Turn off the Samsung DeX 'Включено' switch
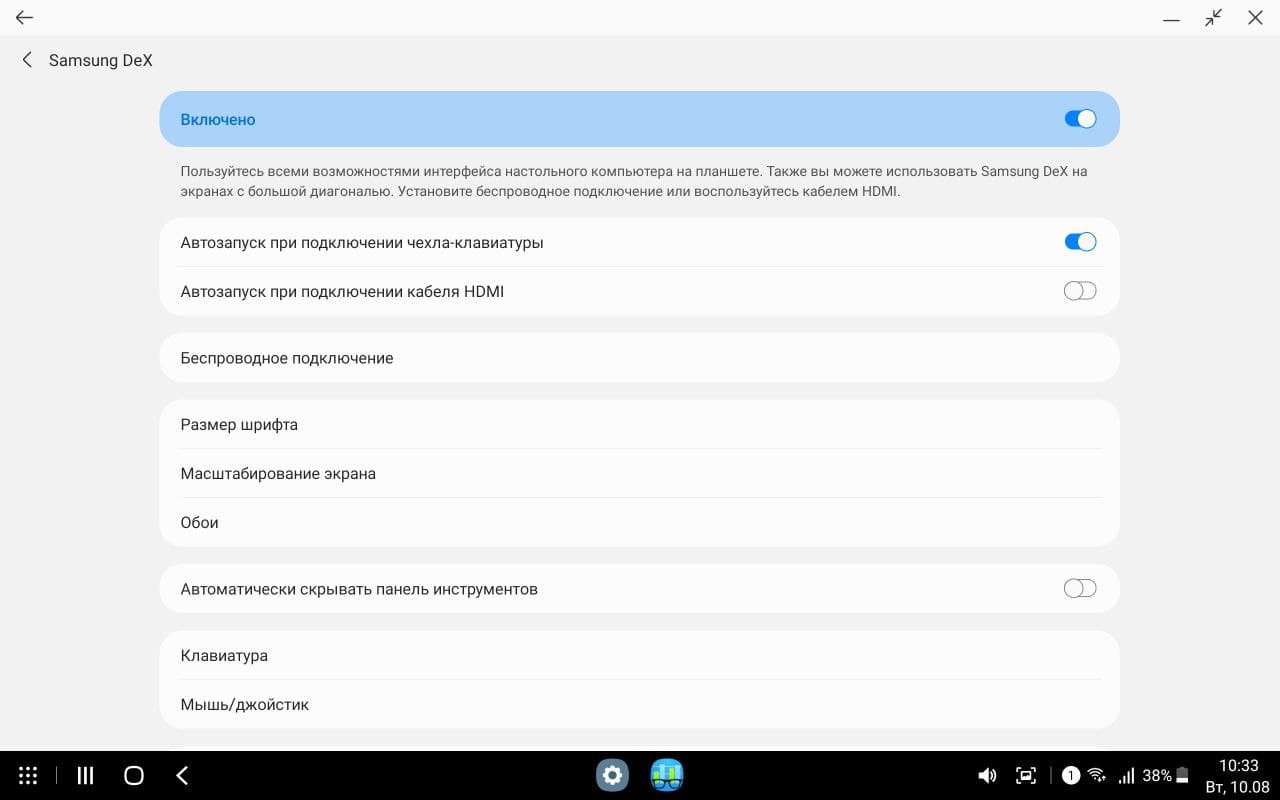Viewport: 1280px width, 800px height. [1080, 118]
